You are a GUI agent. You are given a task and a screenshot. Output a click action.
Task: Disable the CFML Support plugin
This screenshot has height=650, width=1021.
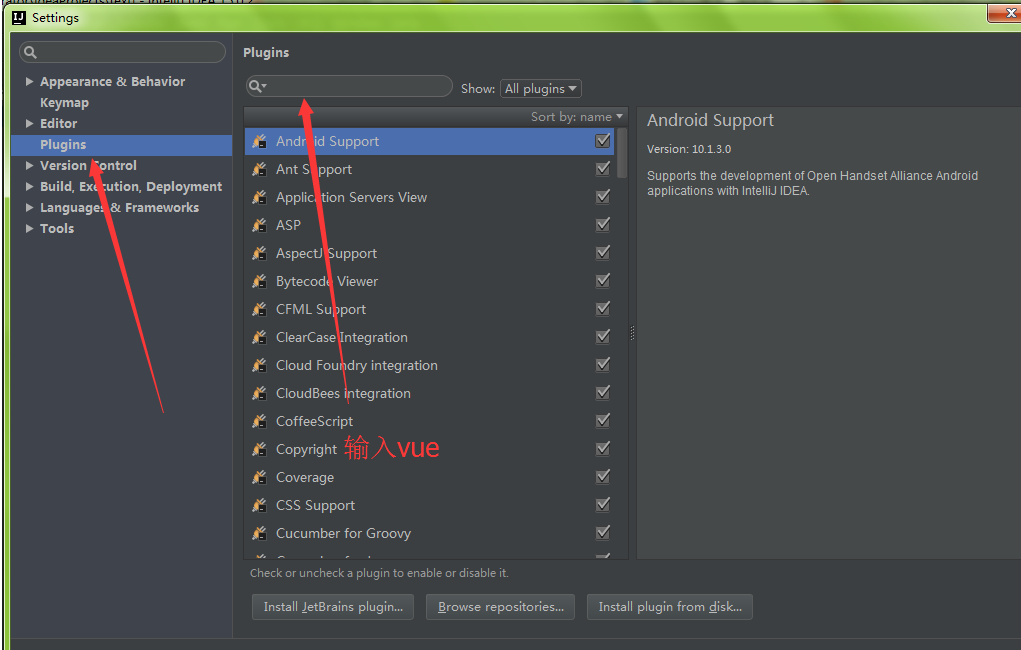pyautogui.click(x=603, y=309)
